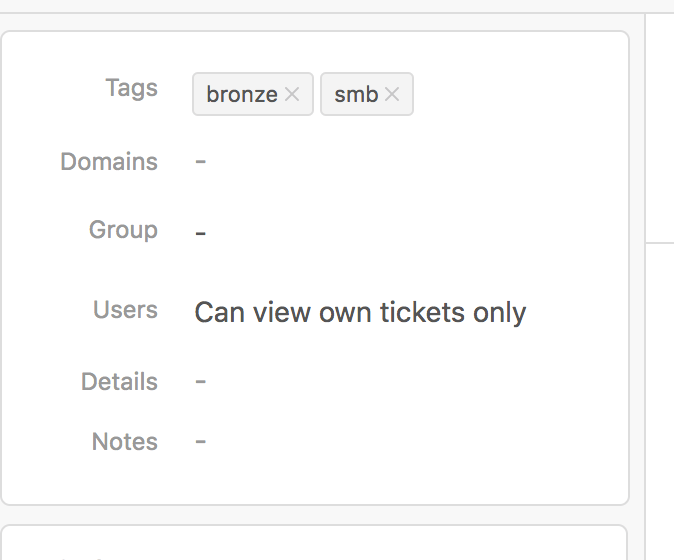Open the Can view own tickets only dropdown
This screenshot has width=674, height=560.
click(x=360, y=312)
